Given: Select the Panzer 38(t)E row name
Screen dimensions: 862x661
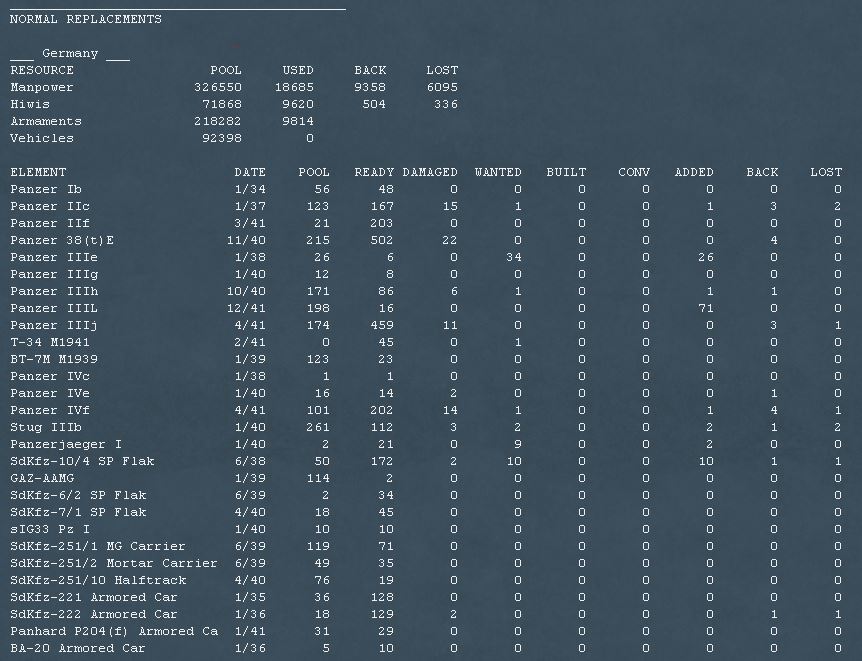Looking at the screenshot, I should click(x=62, y=240).
